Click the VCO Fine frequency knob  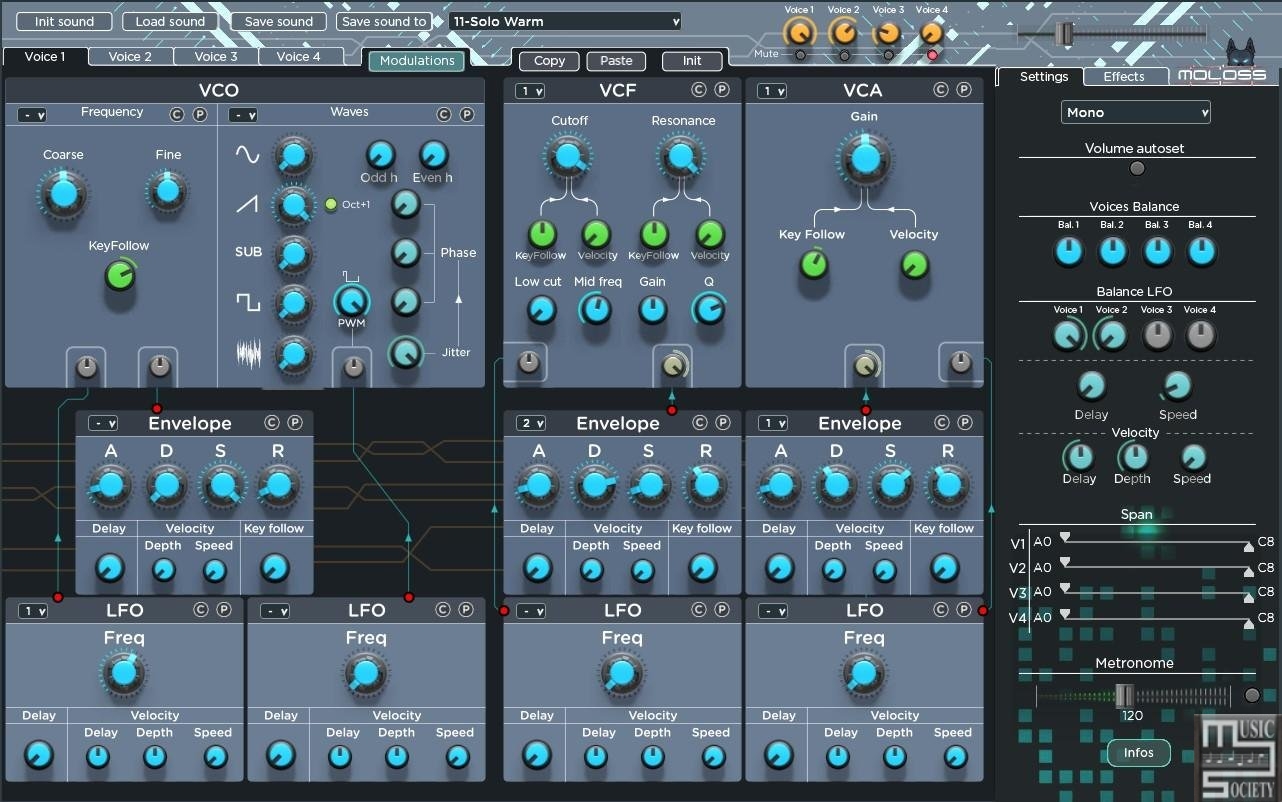(167, 189)
